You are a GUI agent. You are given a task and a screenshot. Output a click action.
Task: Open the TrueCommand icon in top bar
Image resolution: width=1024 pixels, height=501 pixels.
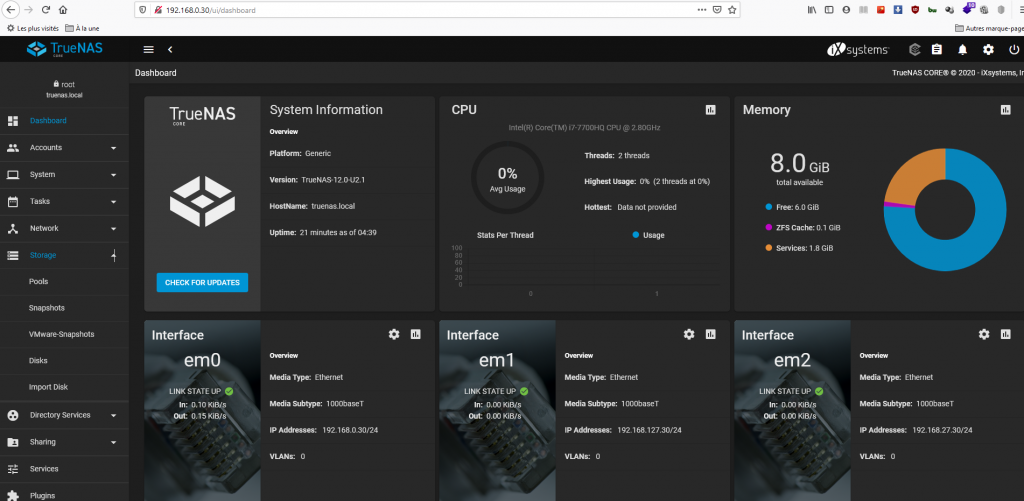[914, 49]
